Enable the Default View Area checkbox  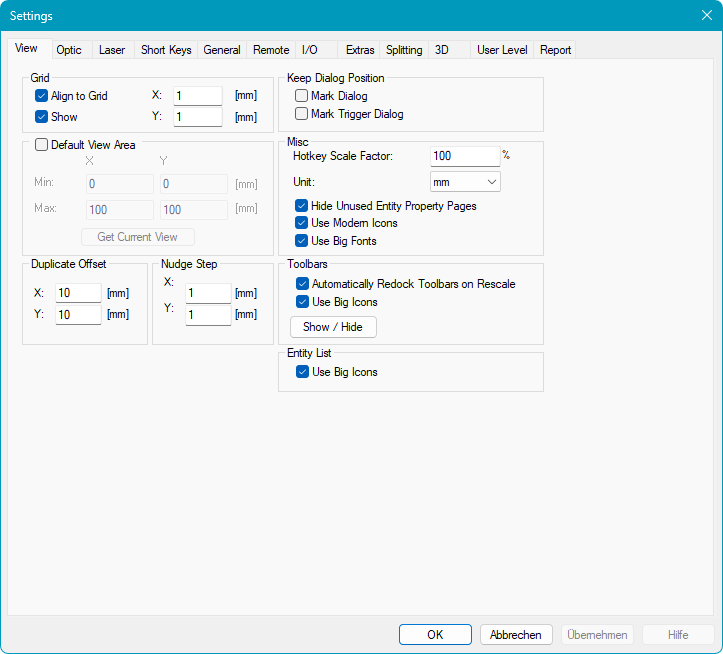pyautogui.click(x=42, y=145)
